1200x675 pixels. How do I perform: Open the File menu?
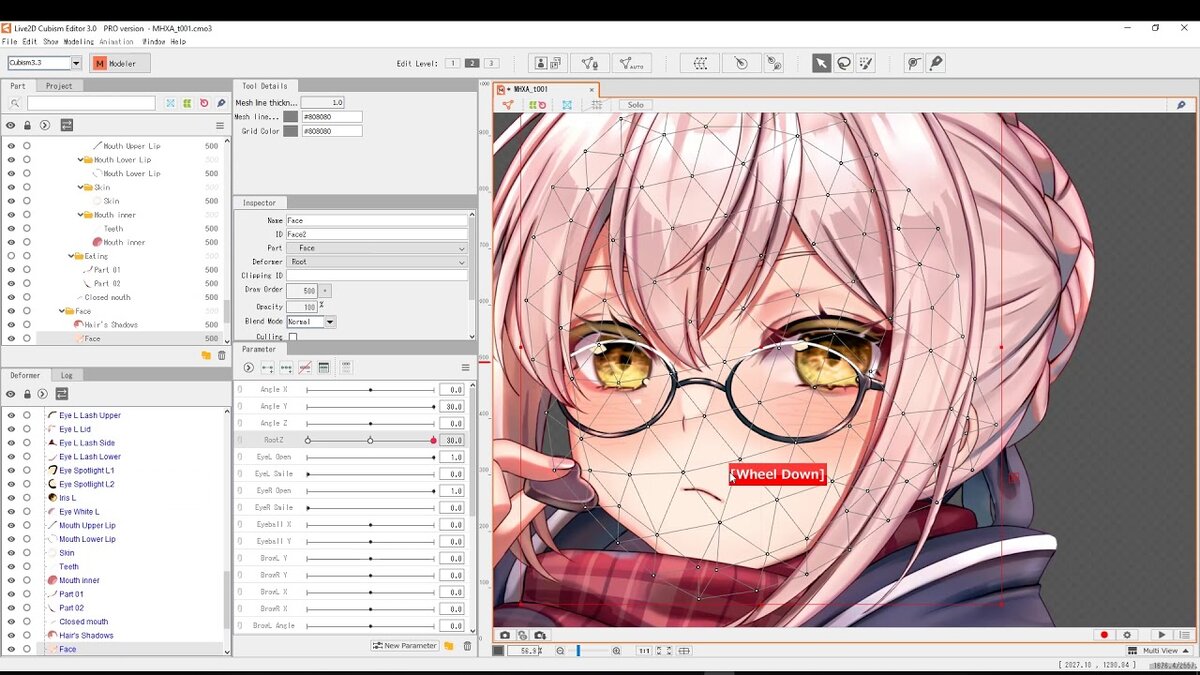click(x=9, y=42)
